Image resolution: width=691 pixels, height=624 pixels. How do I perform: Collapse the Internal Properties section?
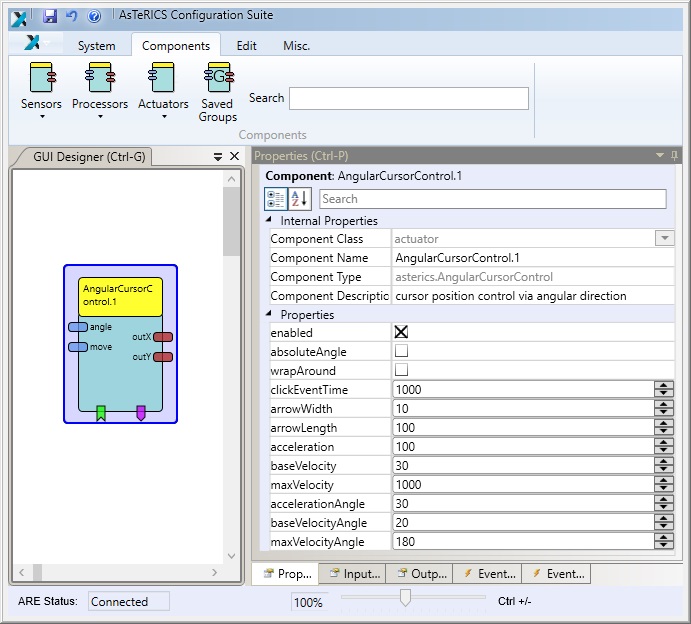[x=269, y=219]
